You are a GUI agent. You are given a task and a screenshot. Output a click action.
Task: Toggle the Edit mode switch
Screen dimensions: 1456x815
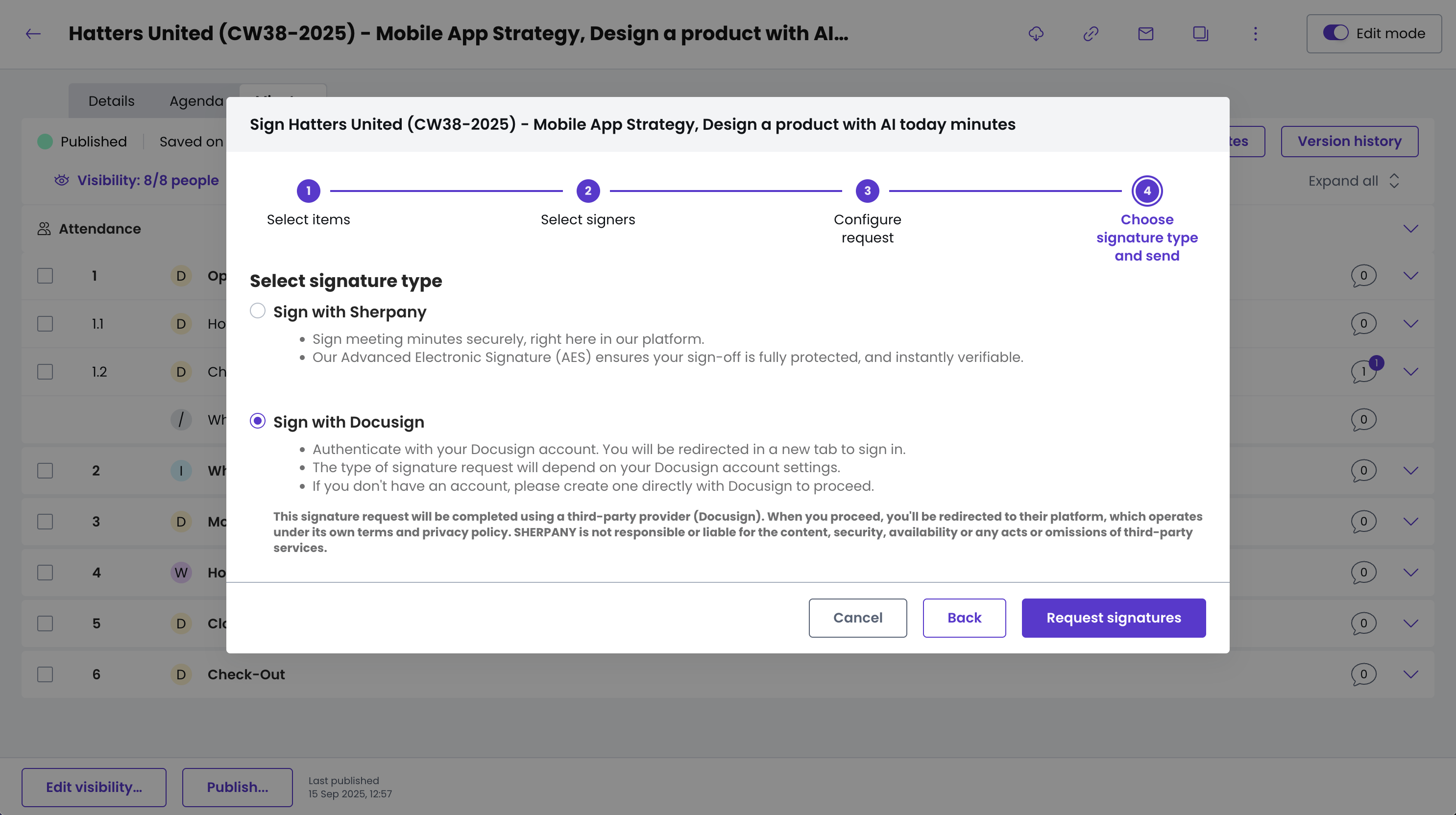[x=1335, y=33]
